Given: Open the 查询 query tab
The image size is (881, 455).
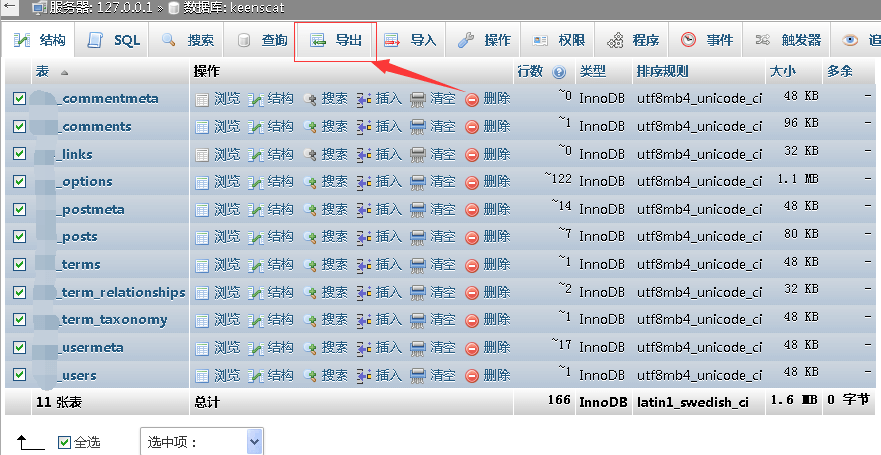Looking at the screenshot, I should 261,40.
